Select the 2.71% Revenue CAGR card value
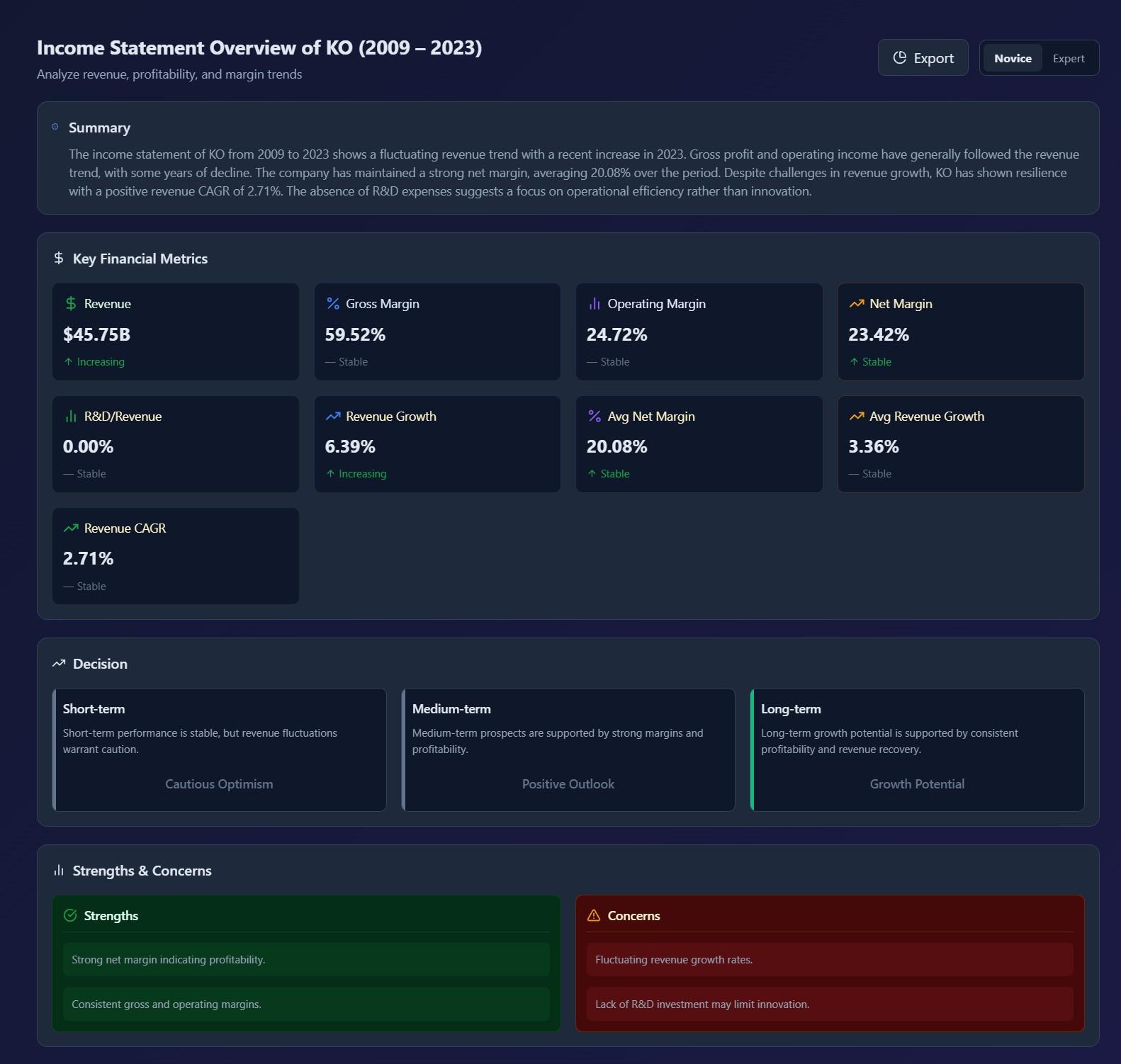The height and width of the screenshot is (1064, 1121). click(x=88, y=558)
